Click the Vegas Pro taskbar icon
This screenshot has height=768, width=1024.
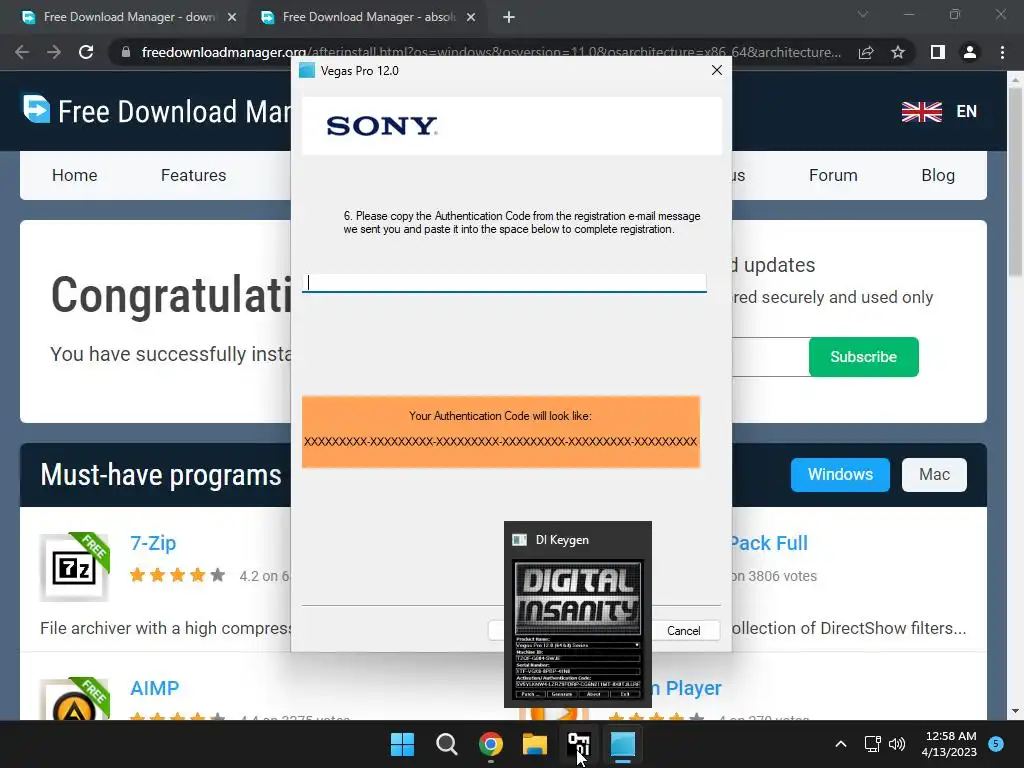622,744
